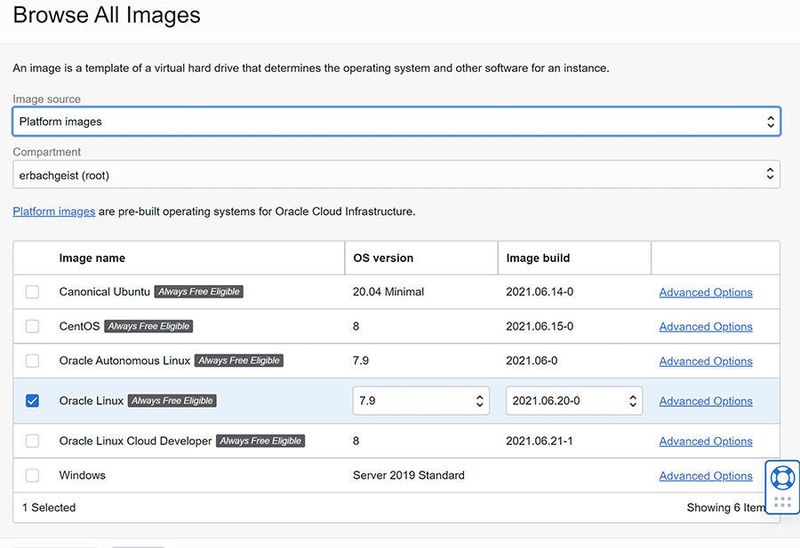Uncheck the Oracle Linux image checkbox
The width and height of the screenshot is (800, 548).
tap(33, 401)
